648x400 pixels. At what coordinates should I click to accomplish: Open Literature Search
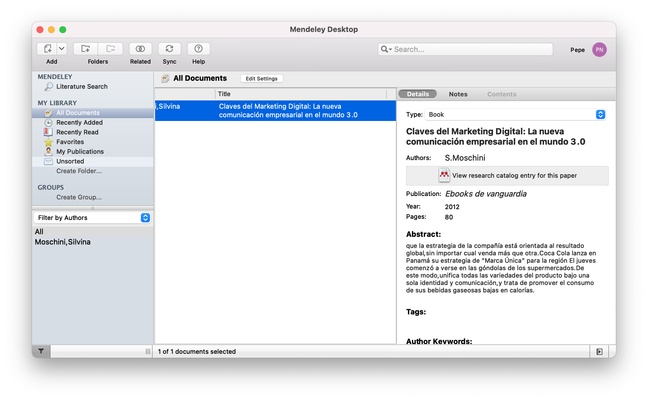[82, 86]
